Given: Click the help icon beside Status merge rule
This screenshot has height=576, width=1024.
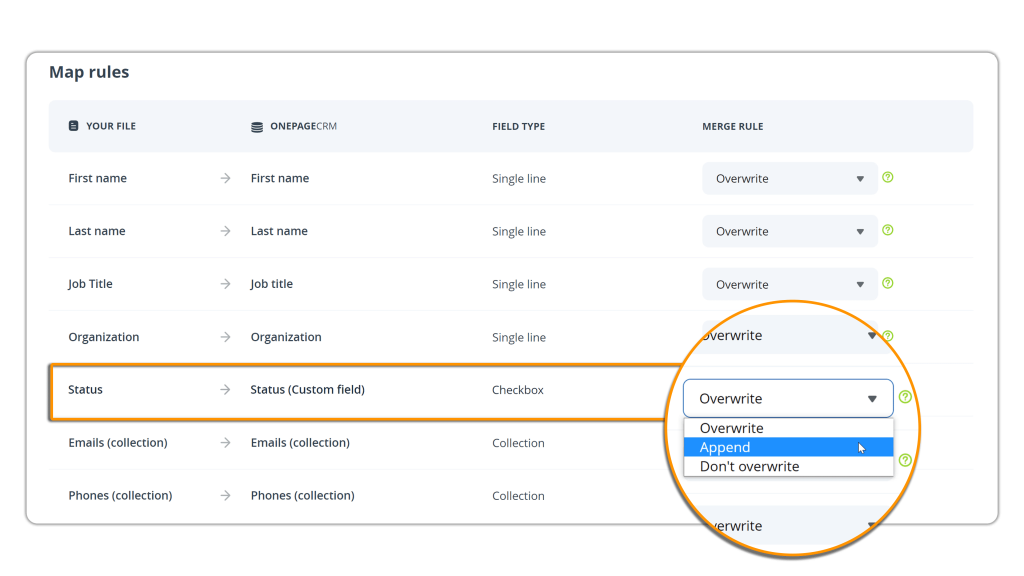Looking at the screenshot, I should (905, 397).
